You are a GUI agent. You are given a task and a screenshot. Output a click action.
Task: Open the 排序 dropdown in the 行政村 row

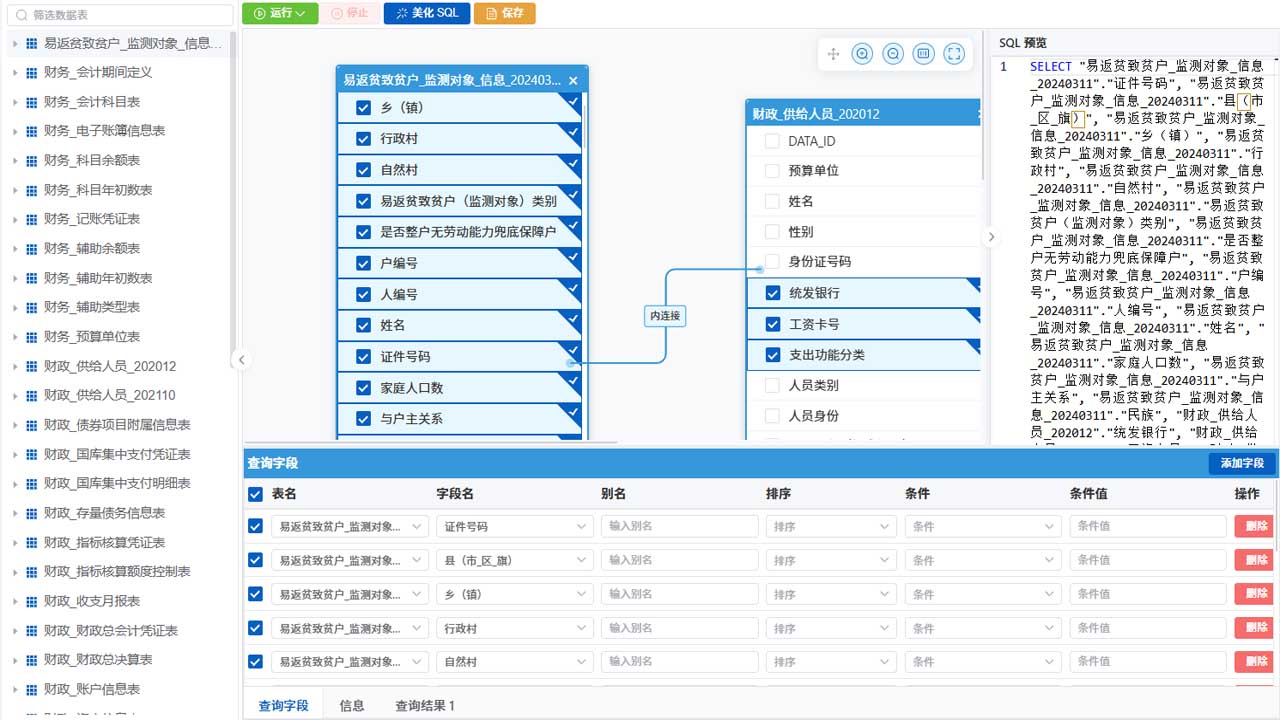(x=831, y=628)
